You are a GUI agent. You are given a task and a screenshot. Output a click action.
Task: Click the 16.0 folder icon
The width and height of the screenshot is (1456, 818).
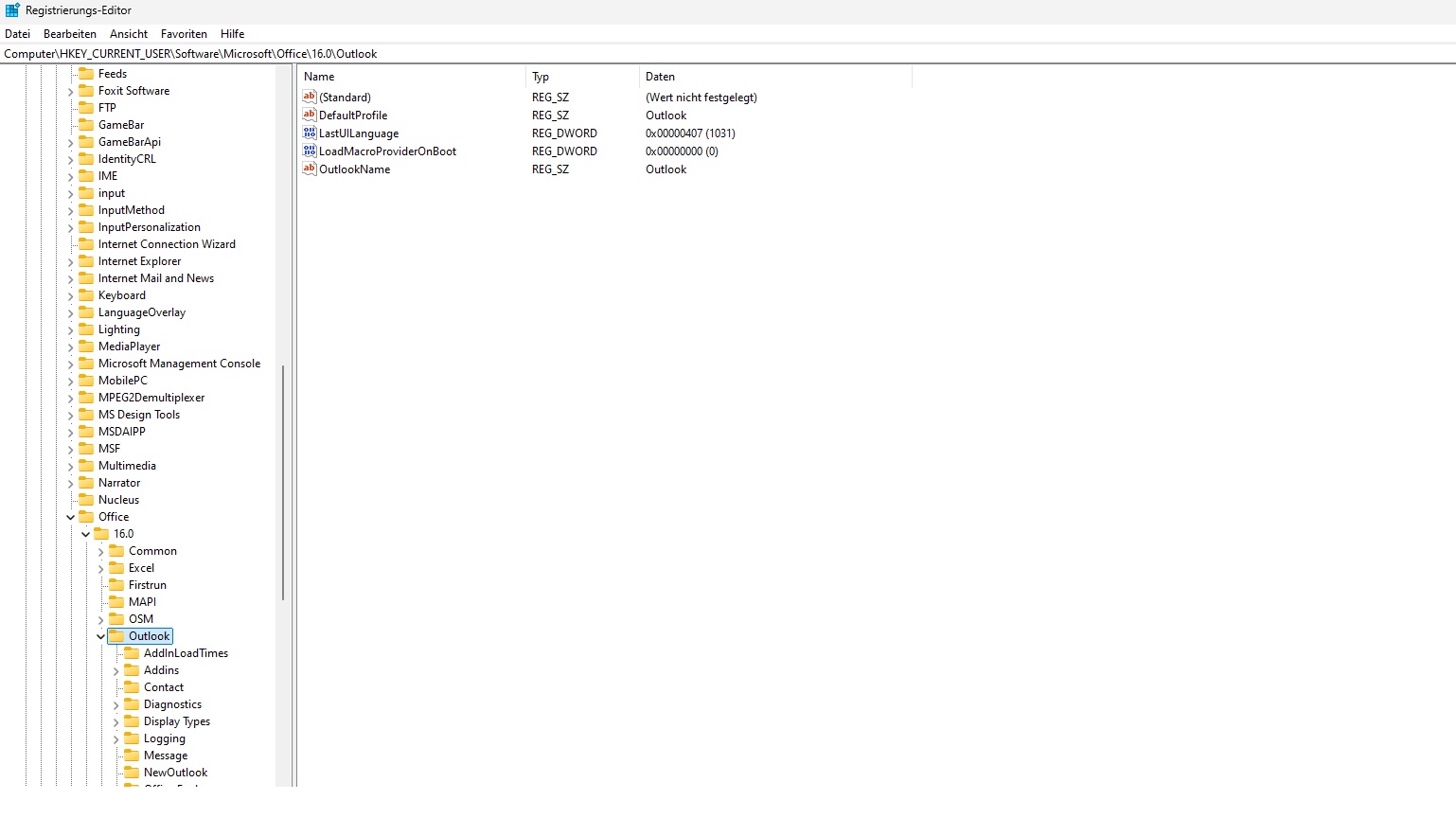click(101, 533)
